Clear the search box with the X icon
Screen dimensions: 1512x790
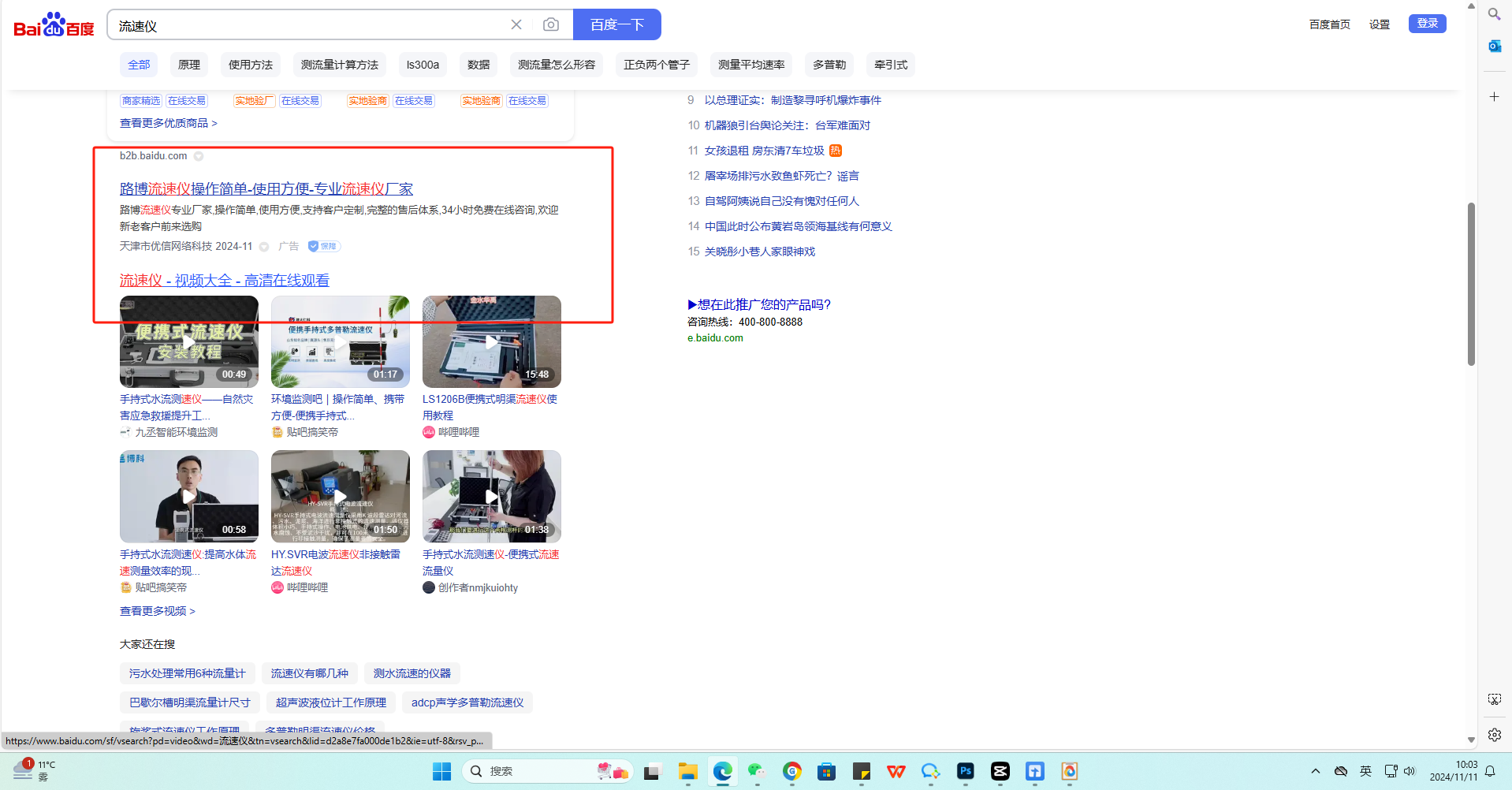click(516, 25)
